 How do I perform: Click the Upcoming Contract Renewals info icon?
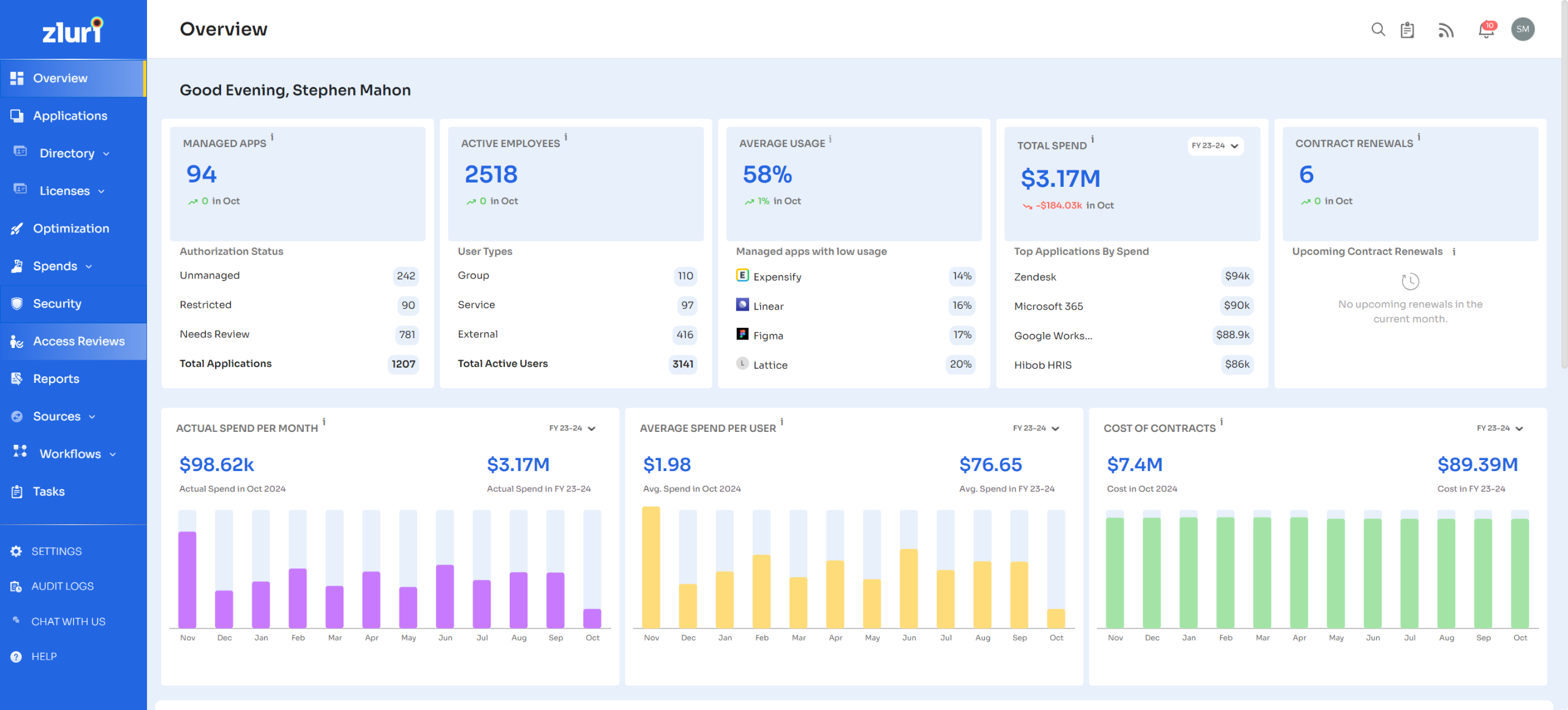pyautogui.click(x=1454, y=252)
